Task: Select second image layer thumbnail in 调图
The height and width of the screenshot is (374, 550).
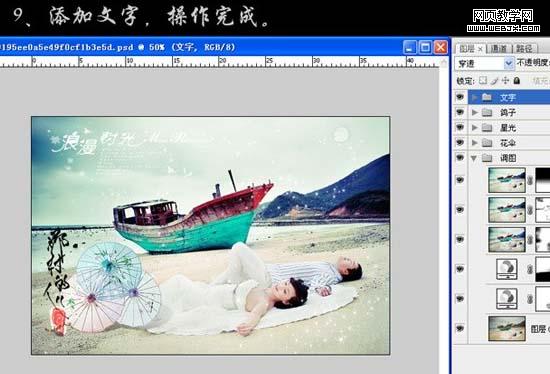Action: pos(507,210)
